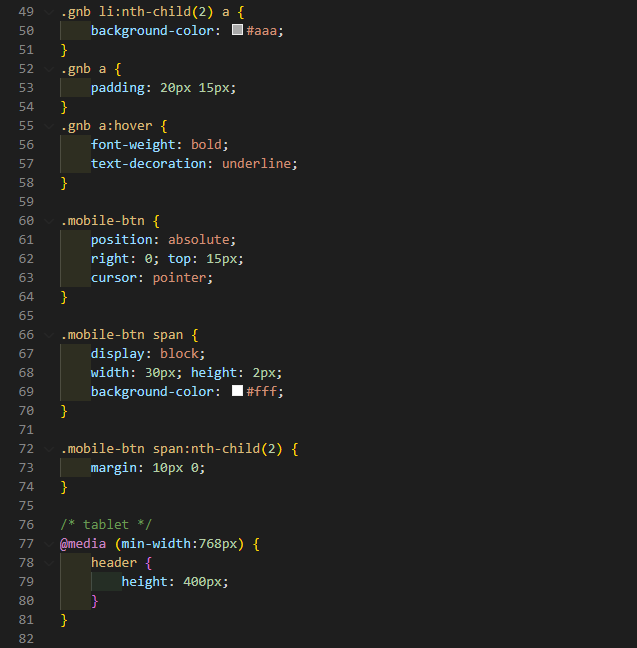
Task: Click line number 59 in gutter
Action: [x=26, y=202]
